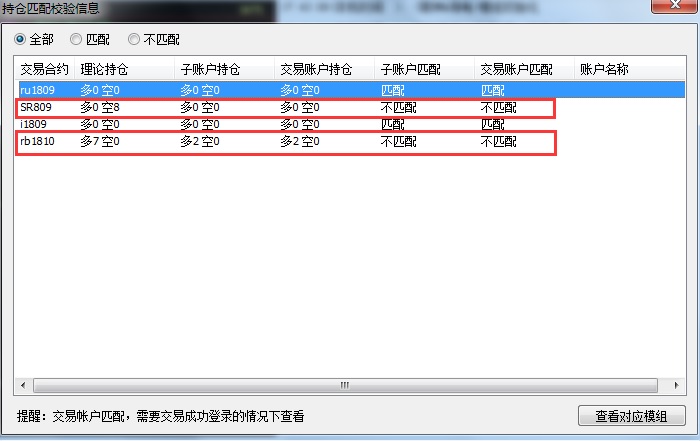Click 多0 空0 theoretical position of ru1809

point(100,90)
